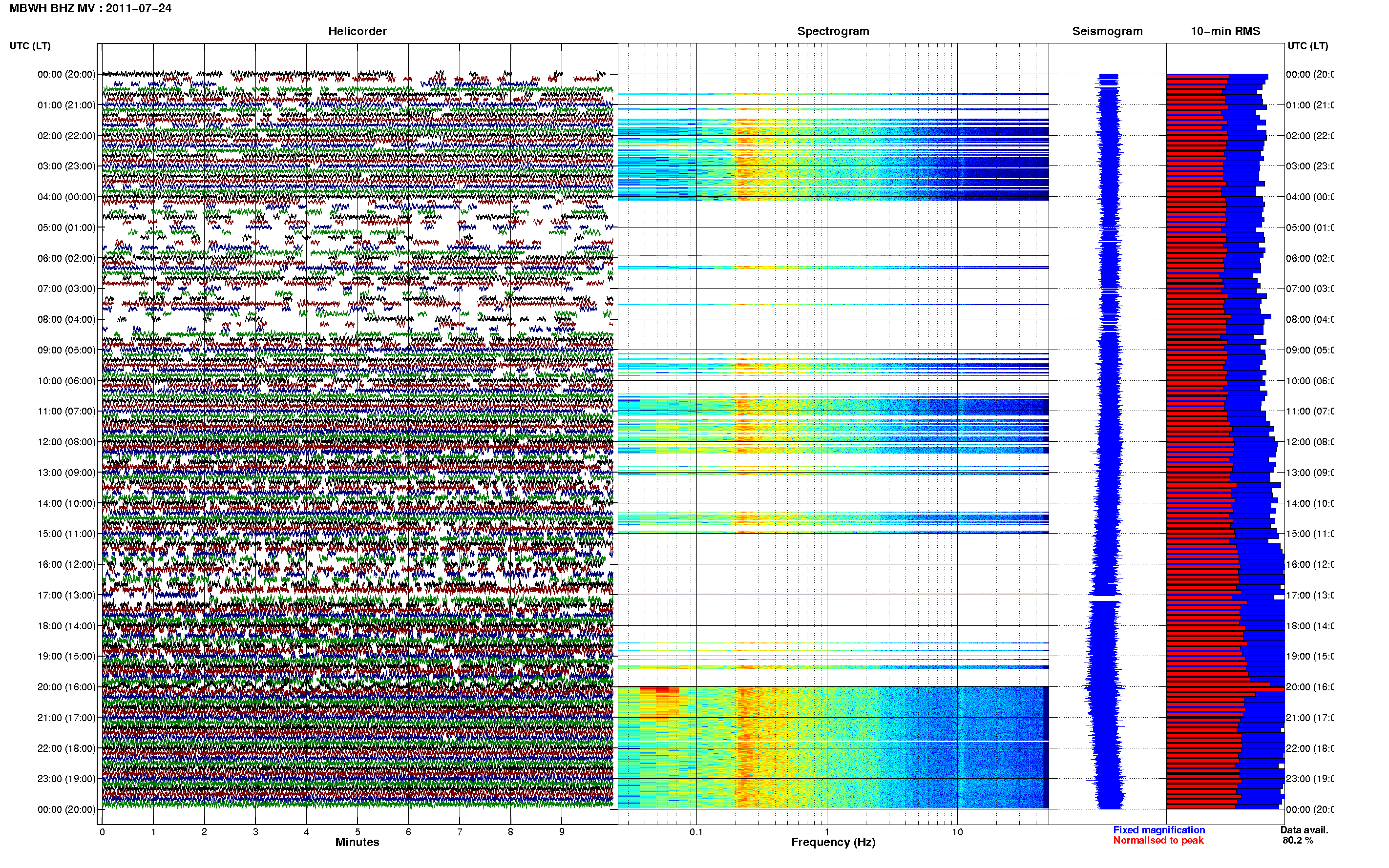The image size is (1389, 868).
Task: Select the left time label '09:00 (05:00)'
Action: [66, 350]
